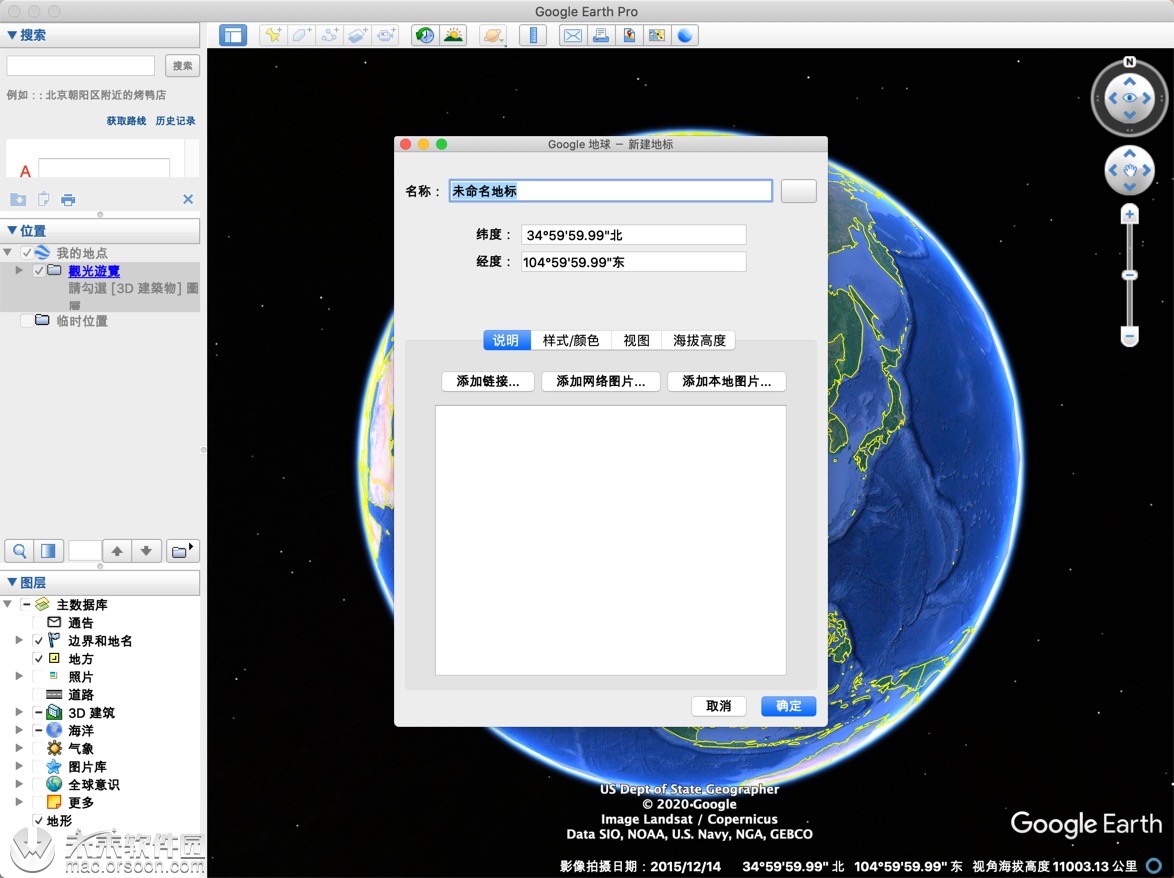
Task: Click the blue globe toolbar icon
Action: tap(684, 35)
